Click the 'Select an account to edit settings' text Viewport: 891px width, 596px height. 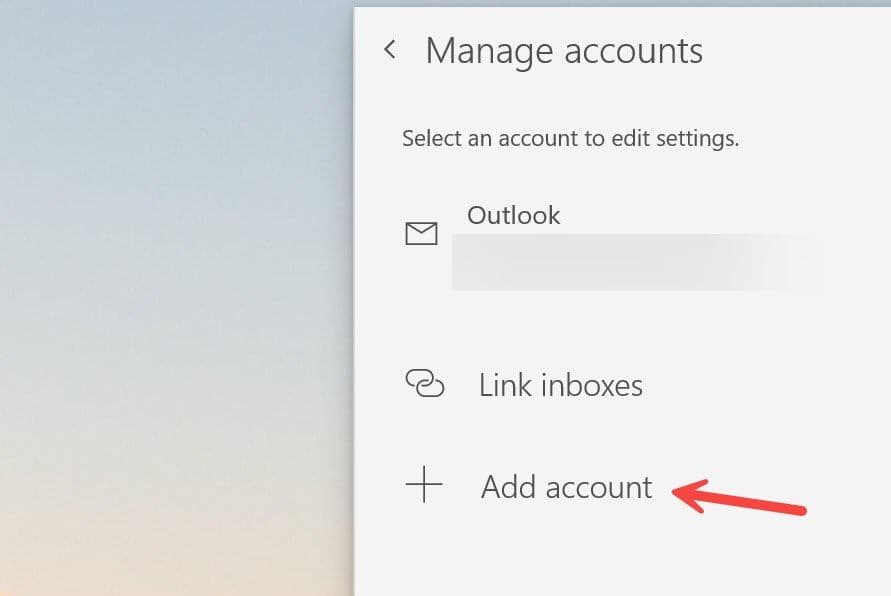[x=570, y=138]
